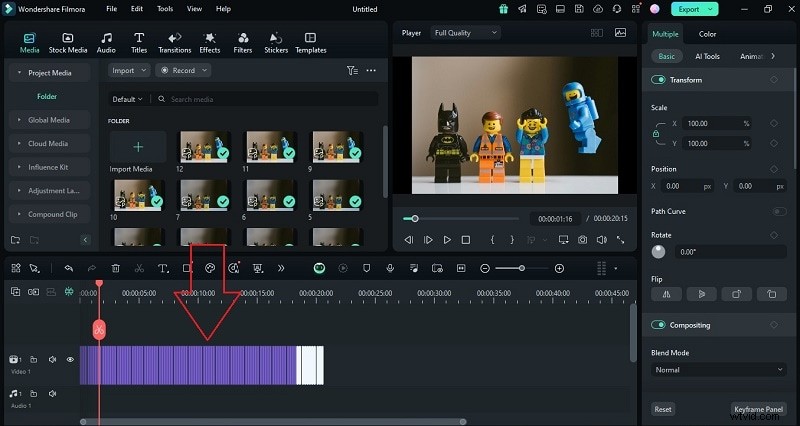This screenshot has width=800, height=426.
Task: Click the player snapshot view icon
Action: tap(620, 33)
